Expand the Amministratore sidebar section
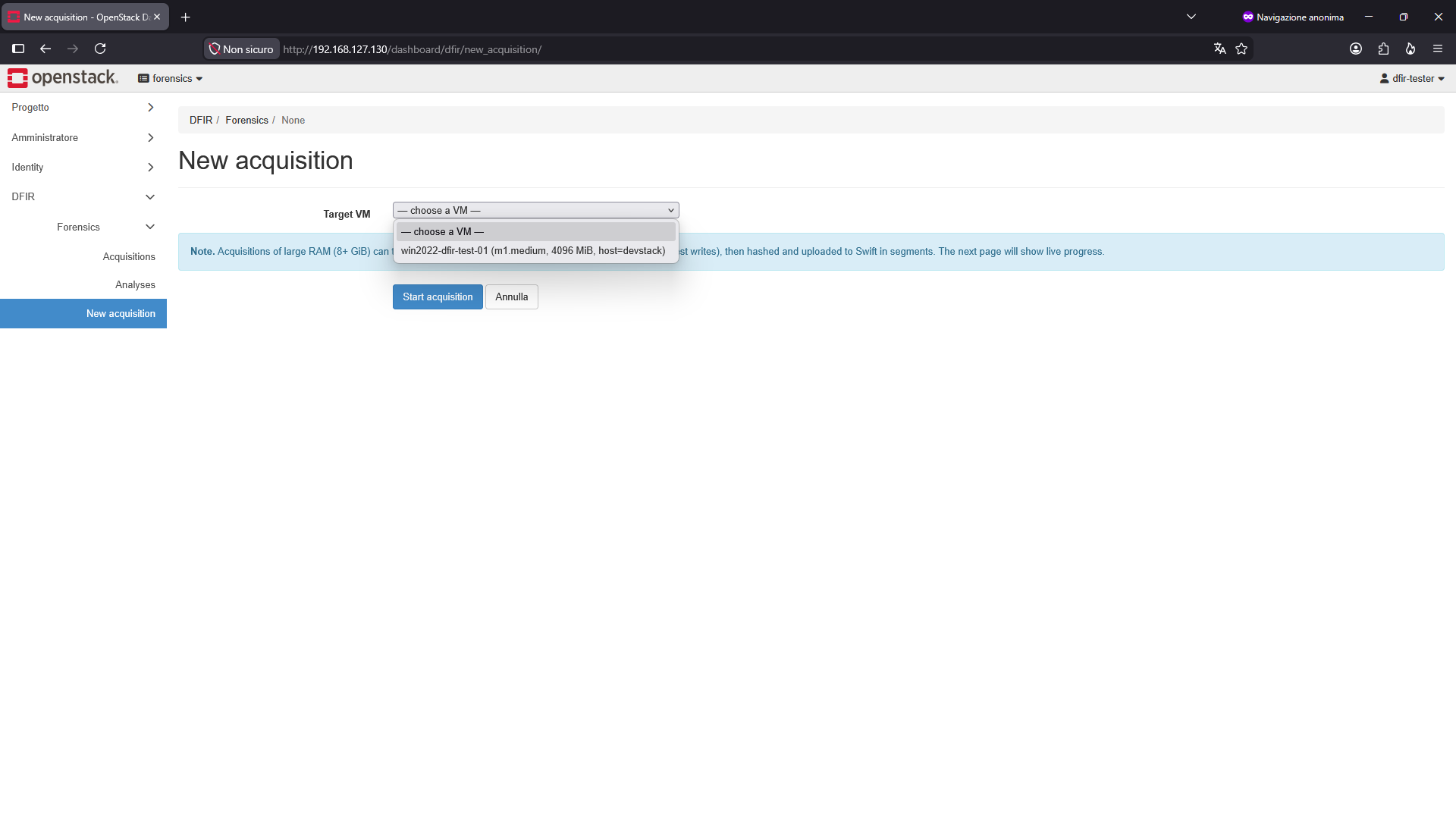1456x819 pixels. click(83, 137)
